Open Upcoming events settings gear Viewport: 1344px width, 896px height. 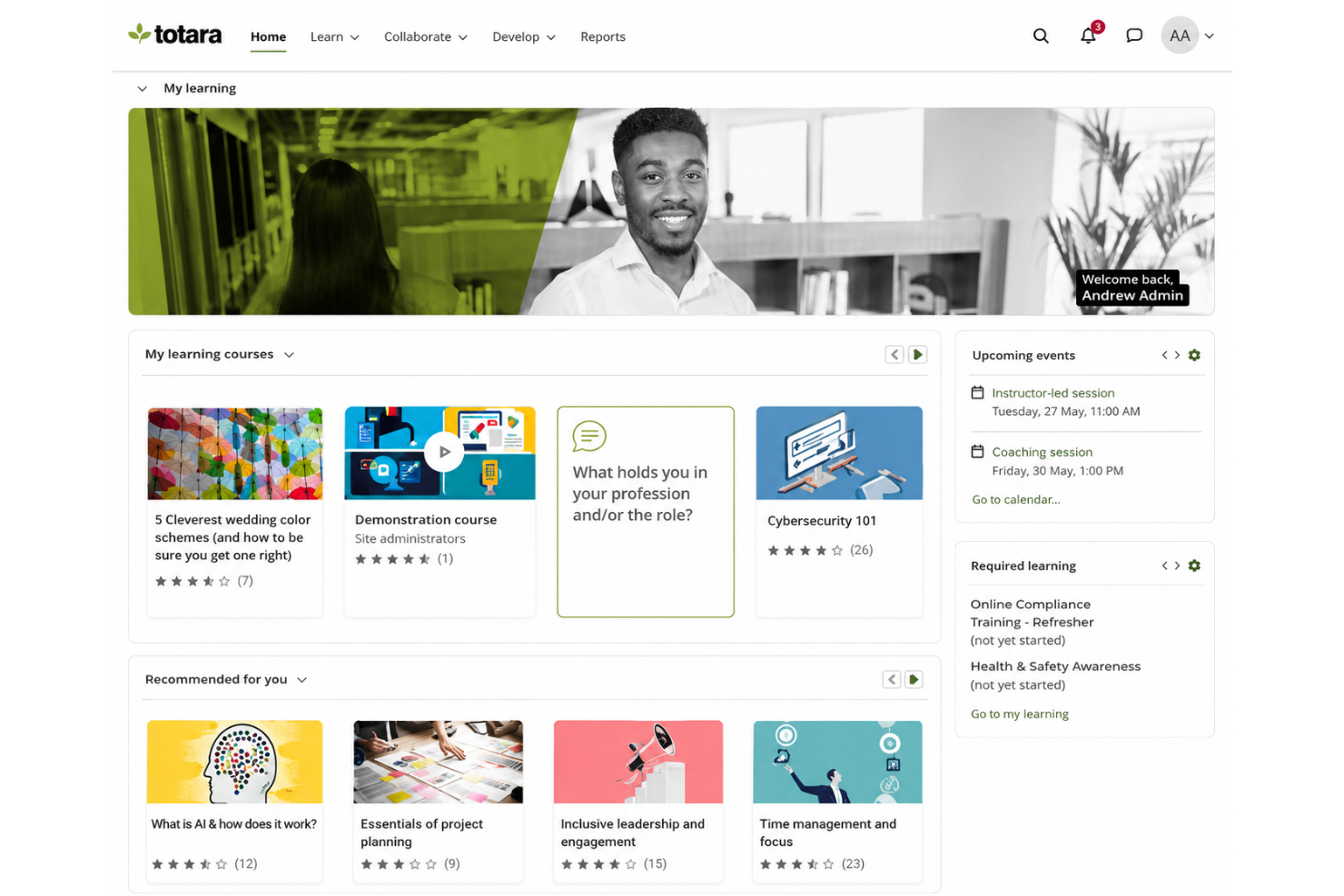click(1194, 355)
